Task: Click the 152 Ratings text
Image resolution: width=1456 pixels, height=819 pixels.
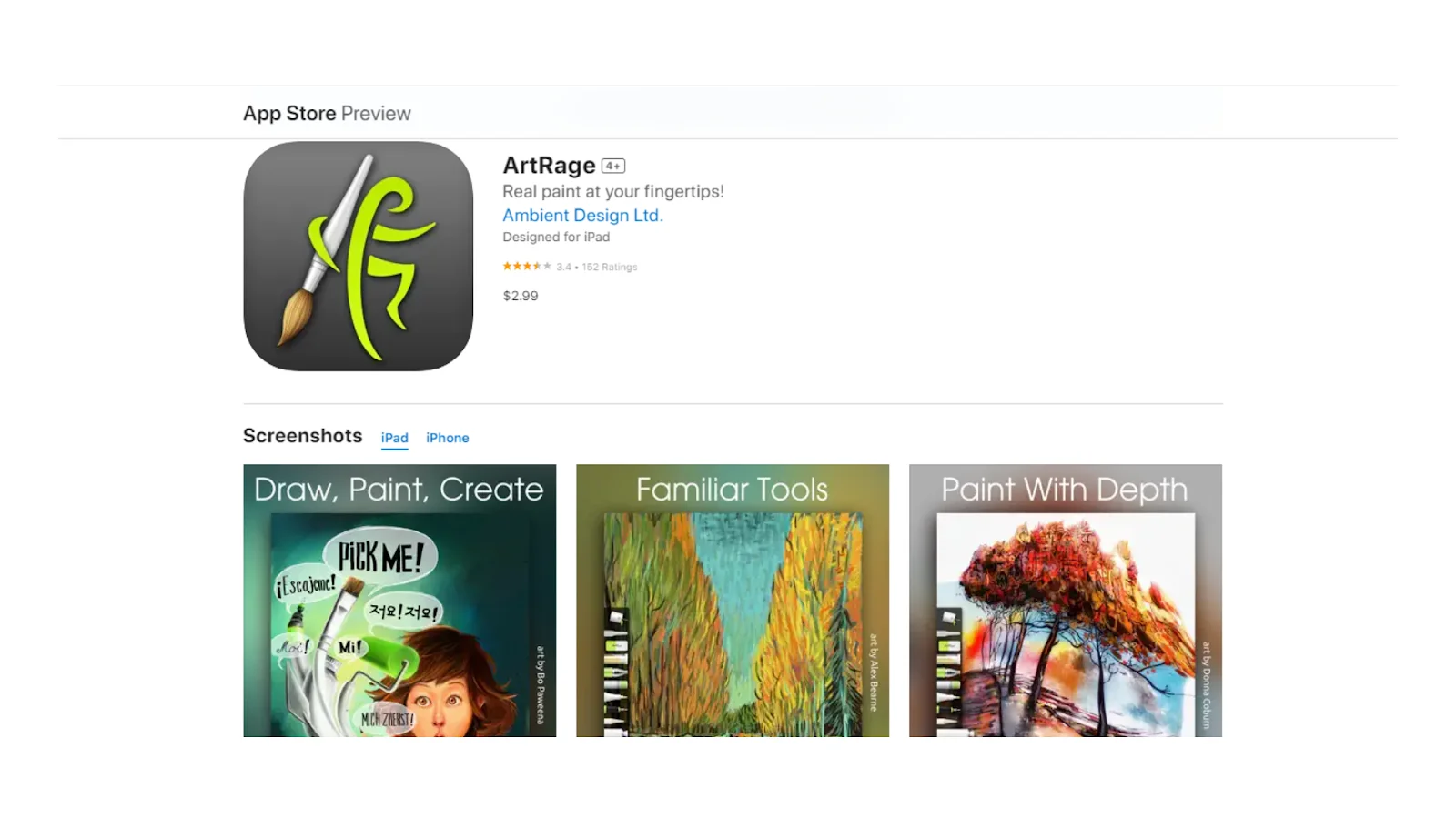Action: (x=610, y=267)
